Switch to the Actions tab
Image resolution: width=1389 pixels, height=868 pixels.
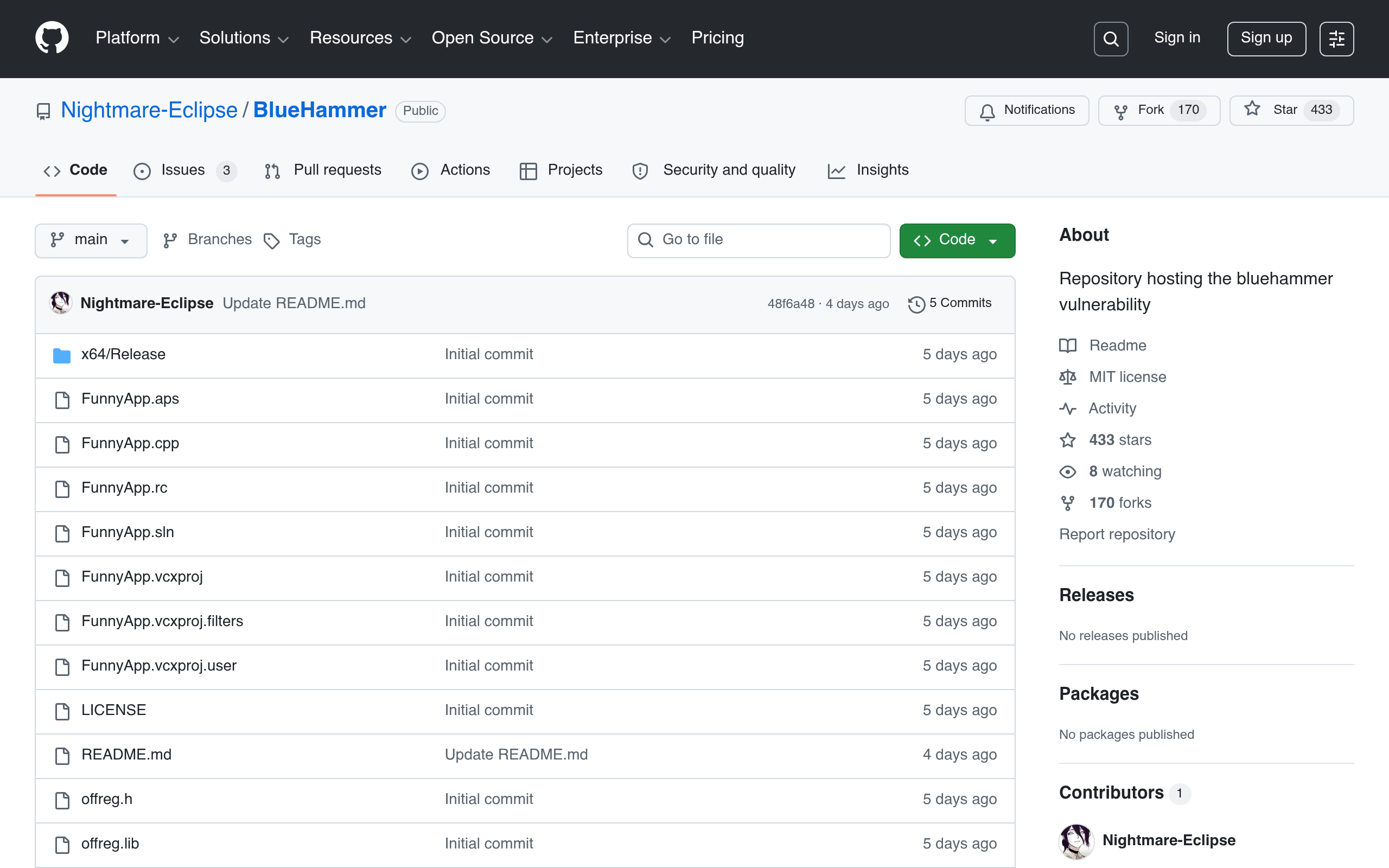[x=450, y=170]
